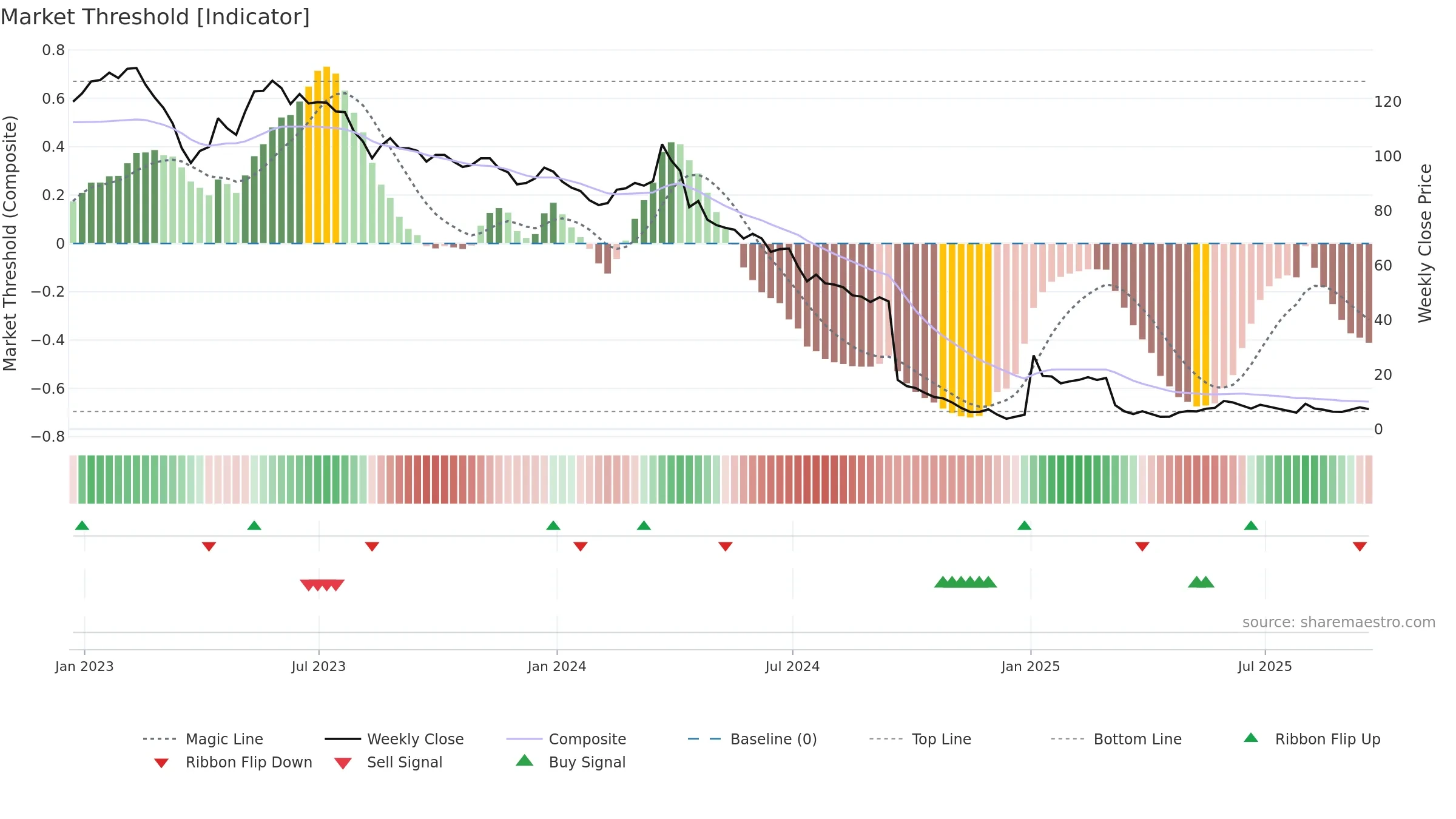The image size is (1456, 819).
Task: Toggle the Ribbon Flip Down legend entry
Action: (232, 762)
